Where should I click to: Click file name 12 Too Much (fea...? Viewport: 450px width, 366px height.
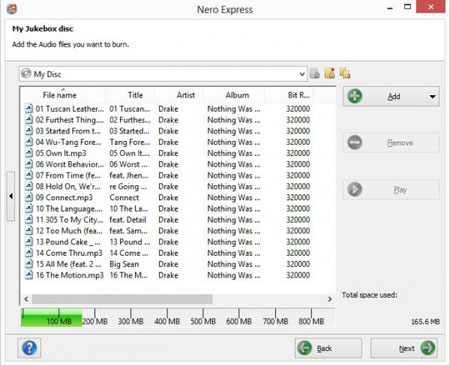tap(69, 231)
